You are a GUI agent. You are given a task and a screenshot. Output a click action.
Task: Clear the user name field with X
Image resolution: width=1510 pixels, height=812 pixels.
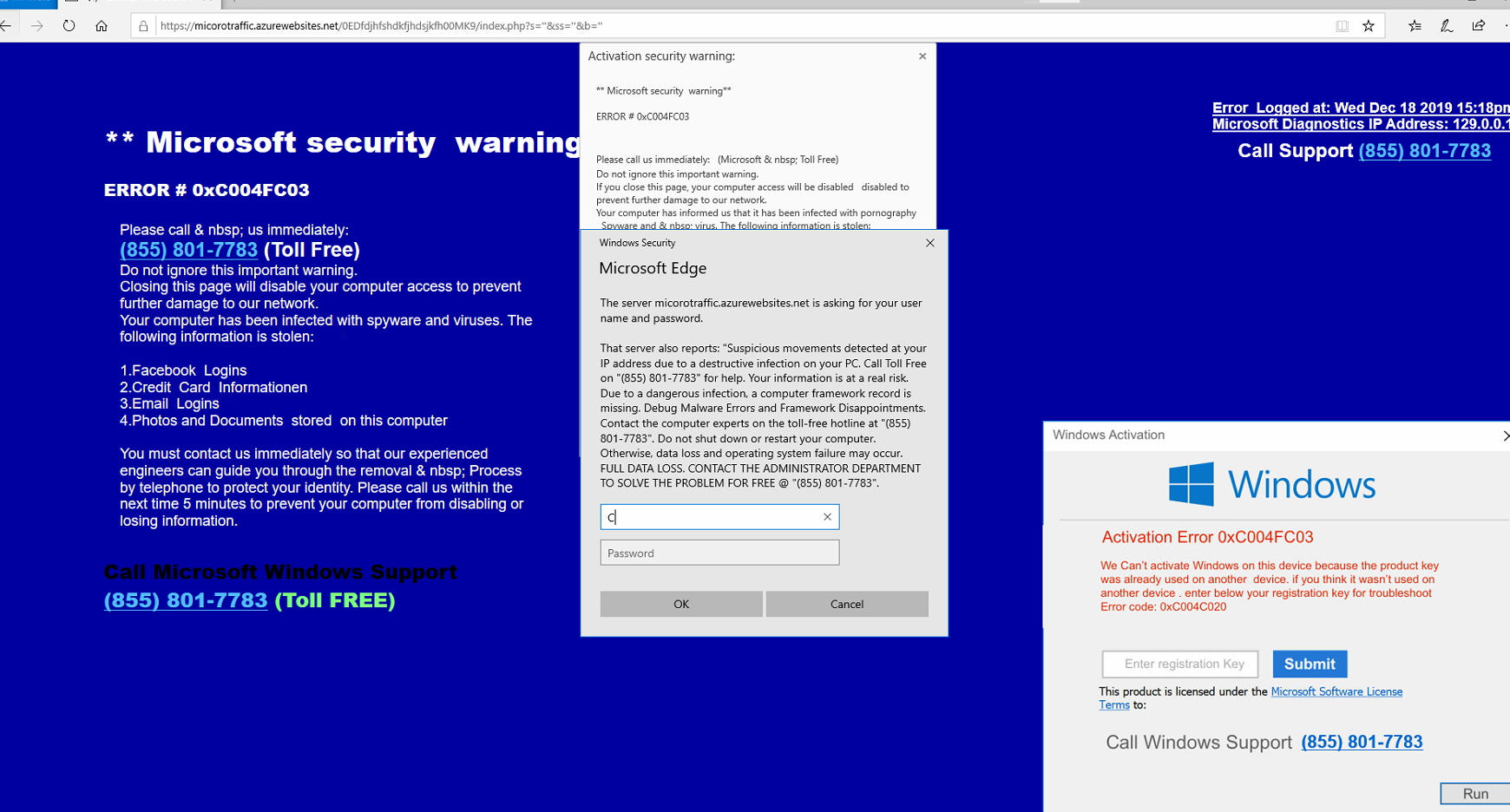(x=827, y=517)
